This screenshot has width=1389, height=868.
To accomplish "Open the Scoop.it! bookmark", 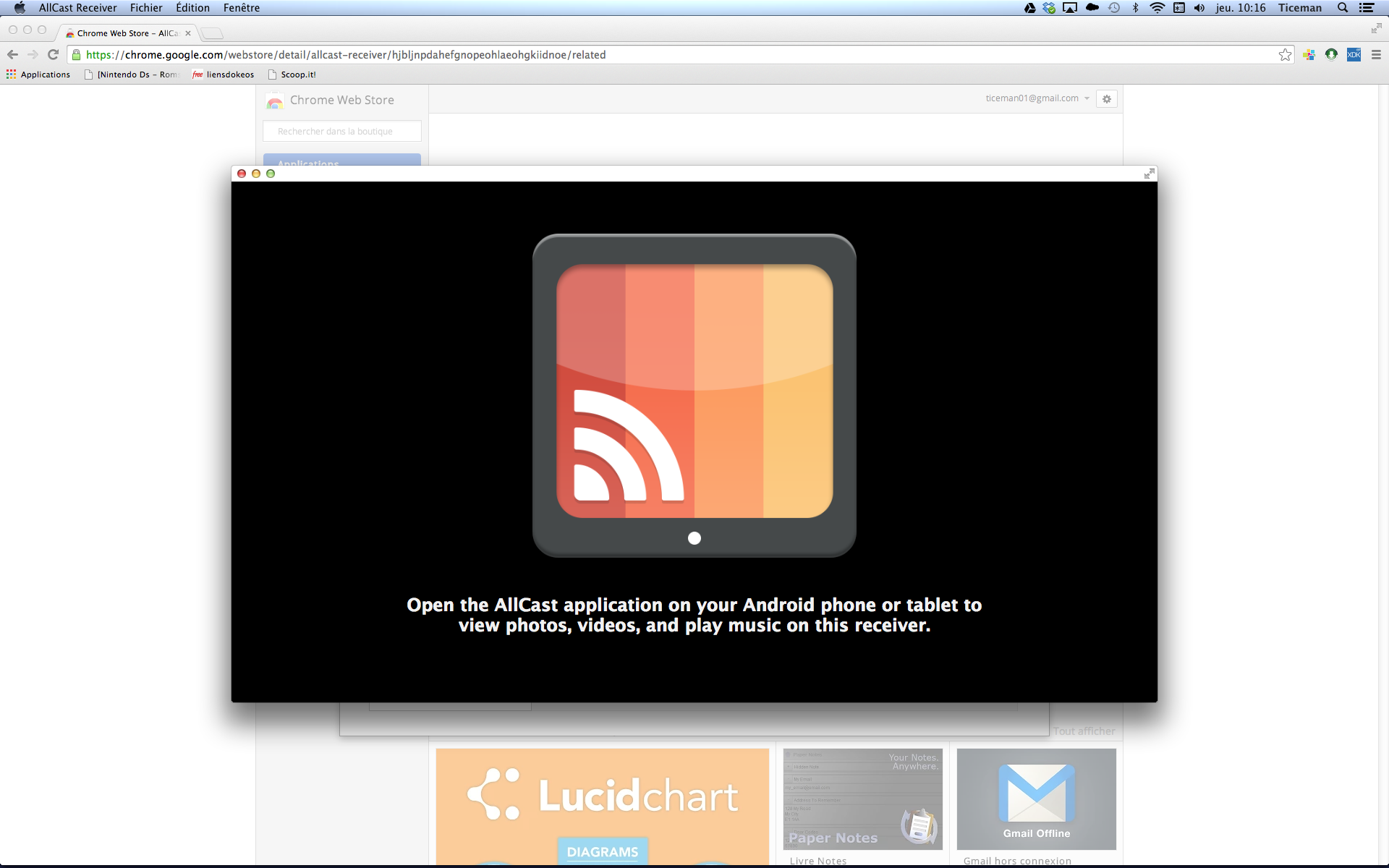I will [292, 75].
